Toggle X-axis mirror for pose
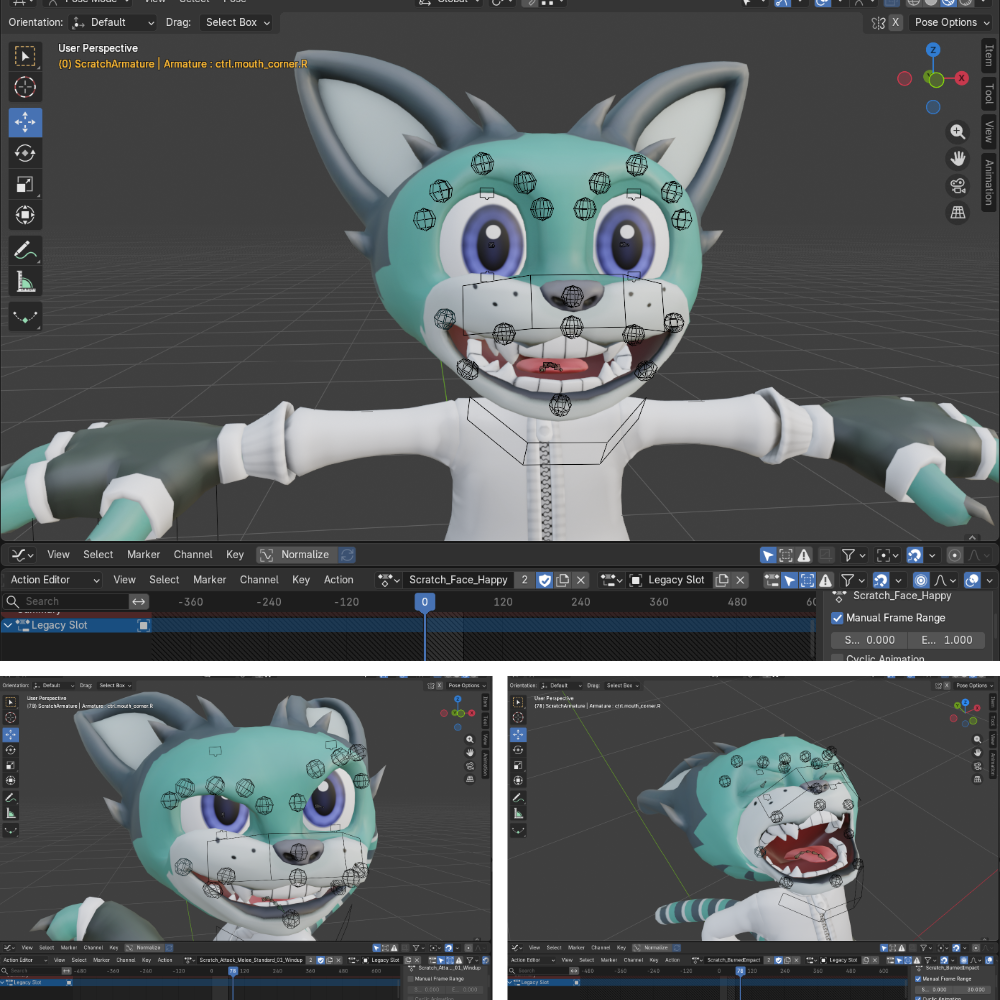Viewport: 1000px width, 1000px height. (895, 22)
